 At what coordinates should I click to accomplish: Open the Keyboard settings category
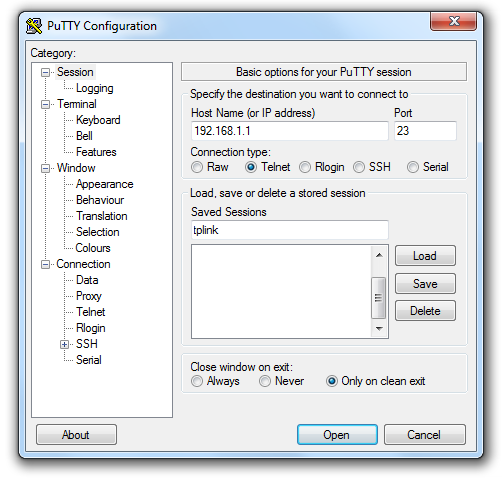coord(98,120)
